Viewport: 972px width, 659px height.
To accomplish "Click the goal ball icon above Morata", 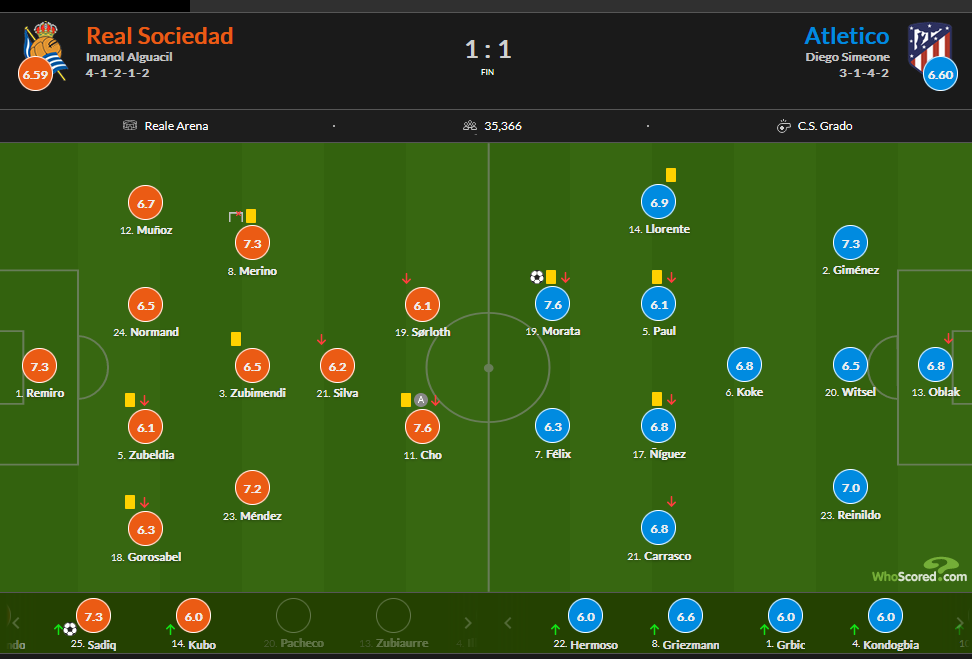I will point(537,277).
